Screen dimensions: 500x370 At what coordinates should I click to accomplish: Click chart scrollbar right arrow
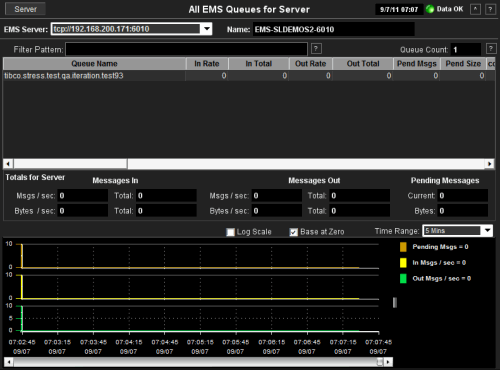(388, 362)
